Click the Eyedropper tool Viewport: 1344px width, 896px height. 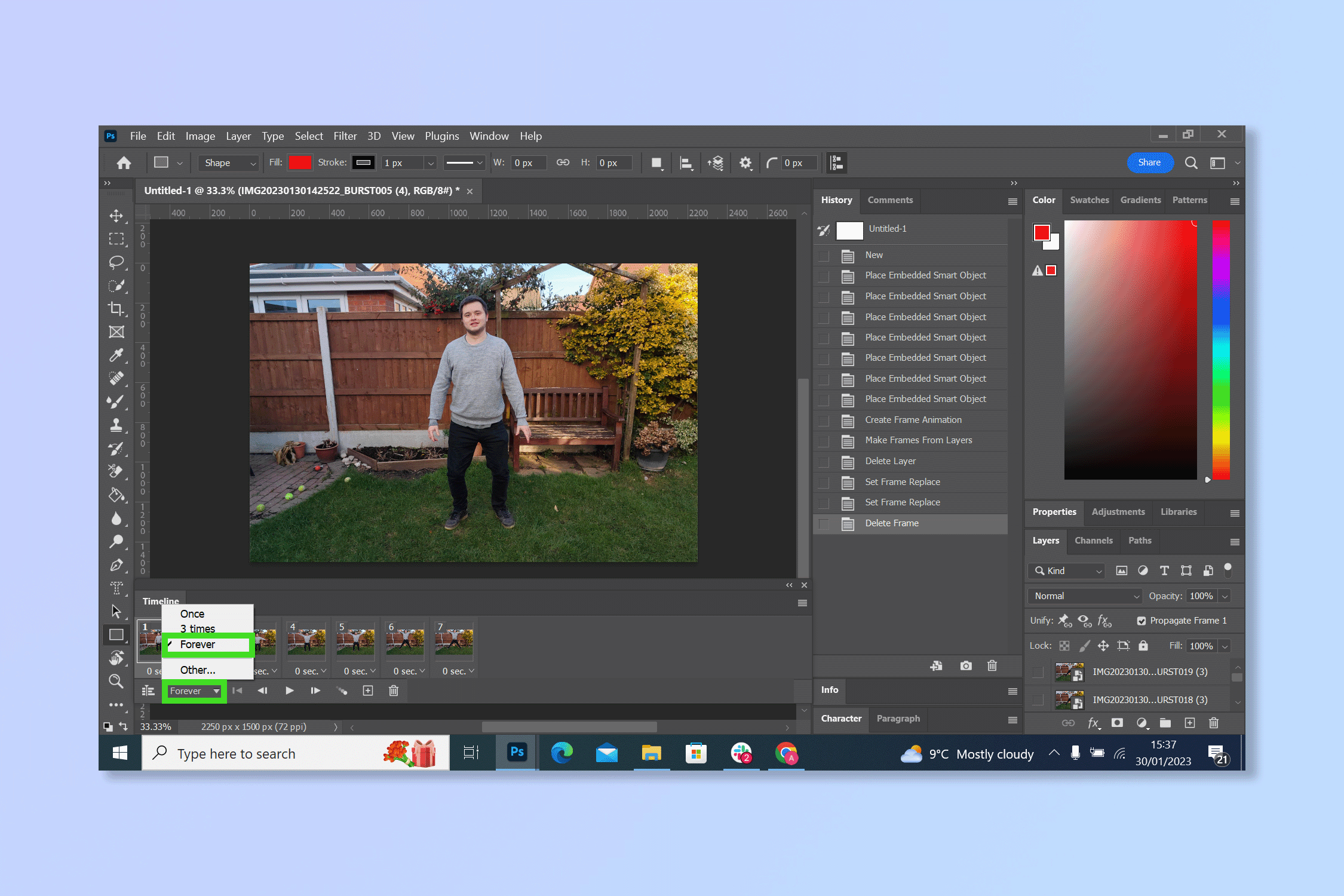click(117, 352)
